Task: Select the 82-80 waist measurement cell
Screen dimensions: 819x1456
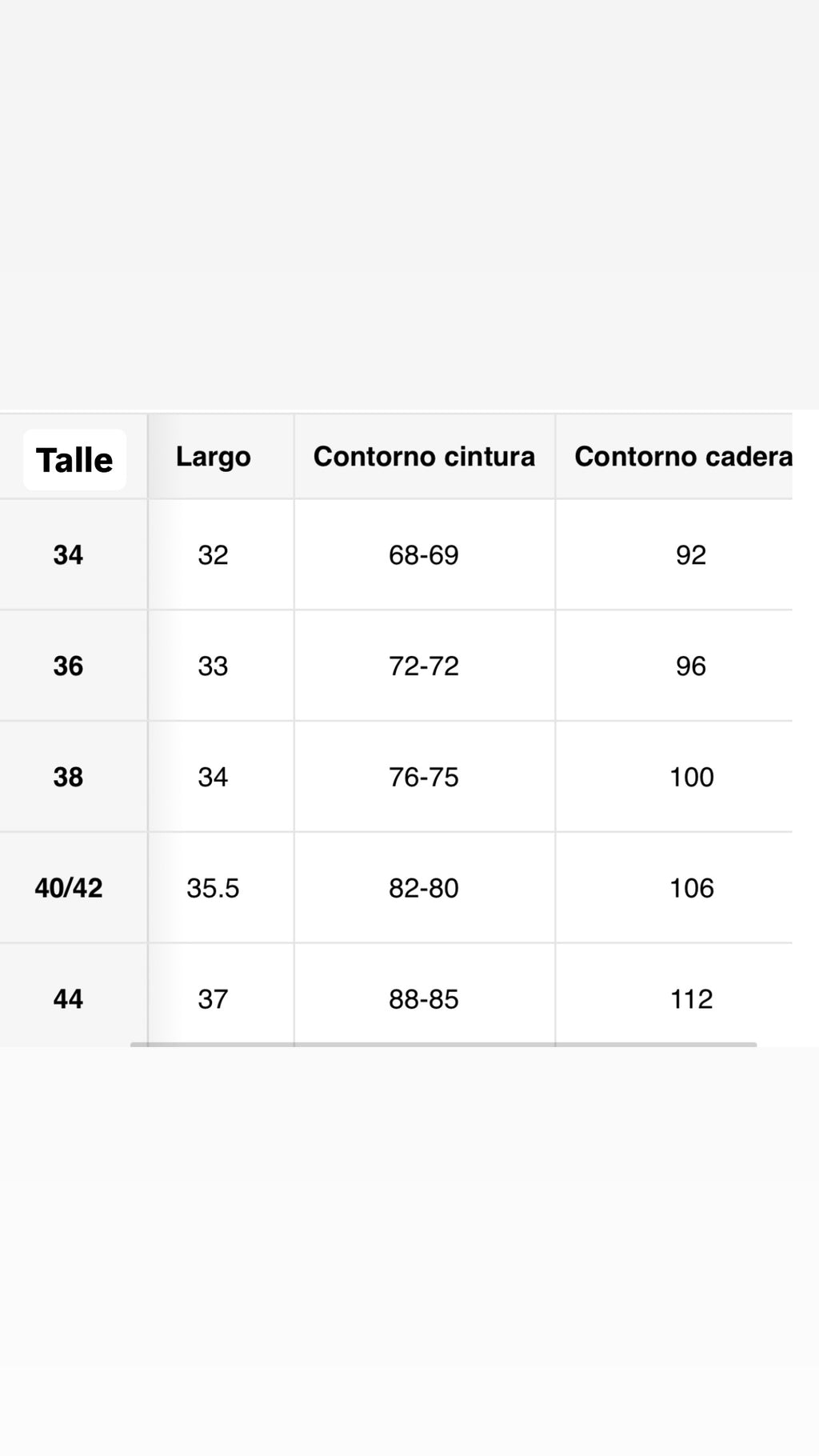Action: coord(424,888)
